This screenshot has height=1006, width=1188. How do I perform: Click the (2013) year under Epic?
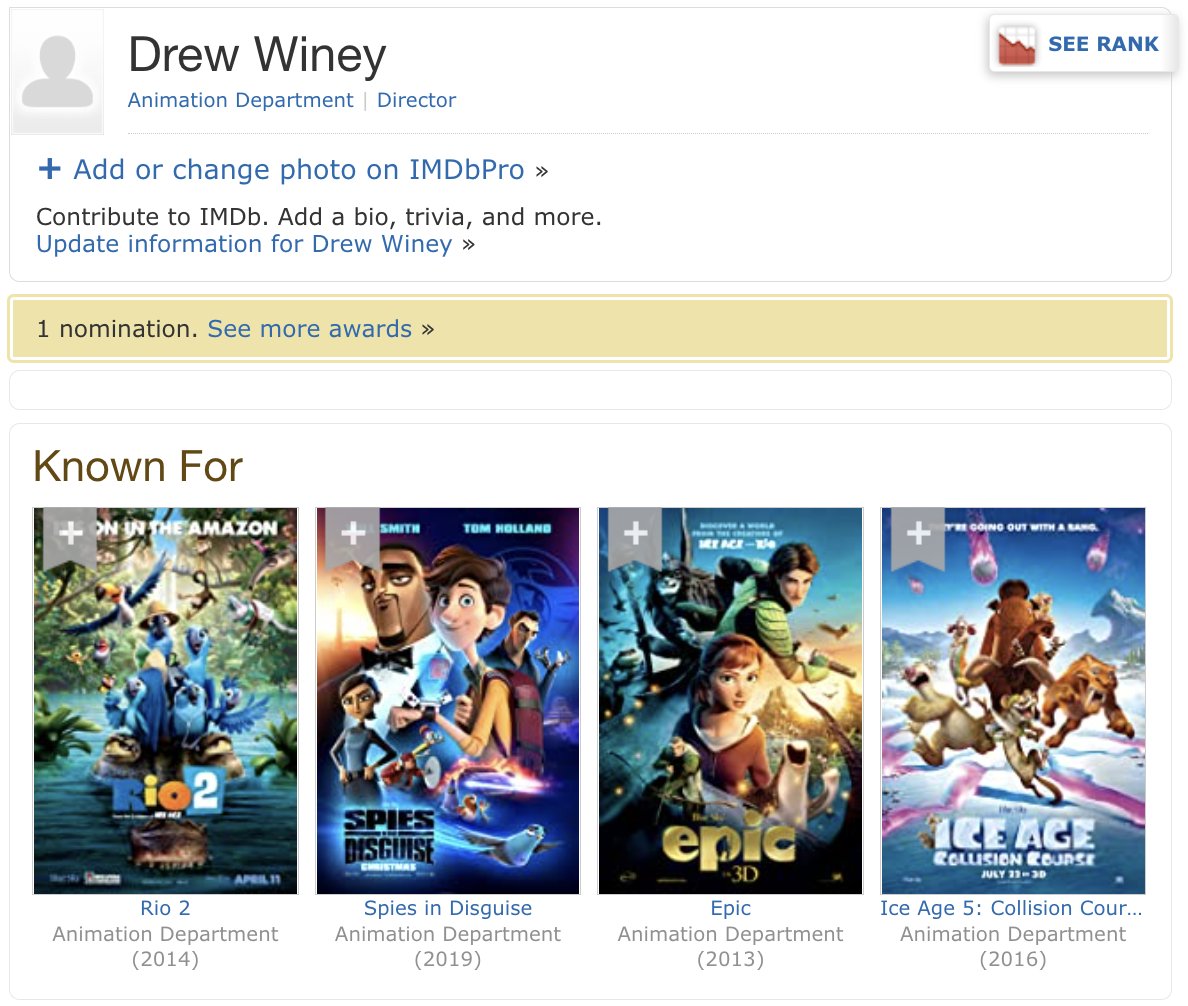730,959
